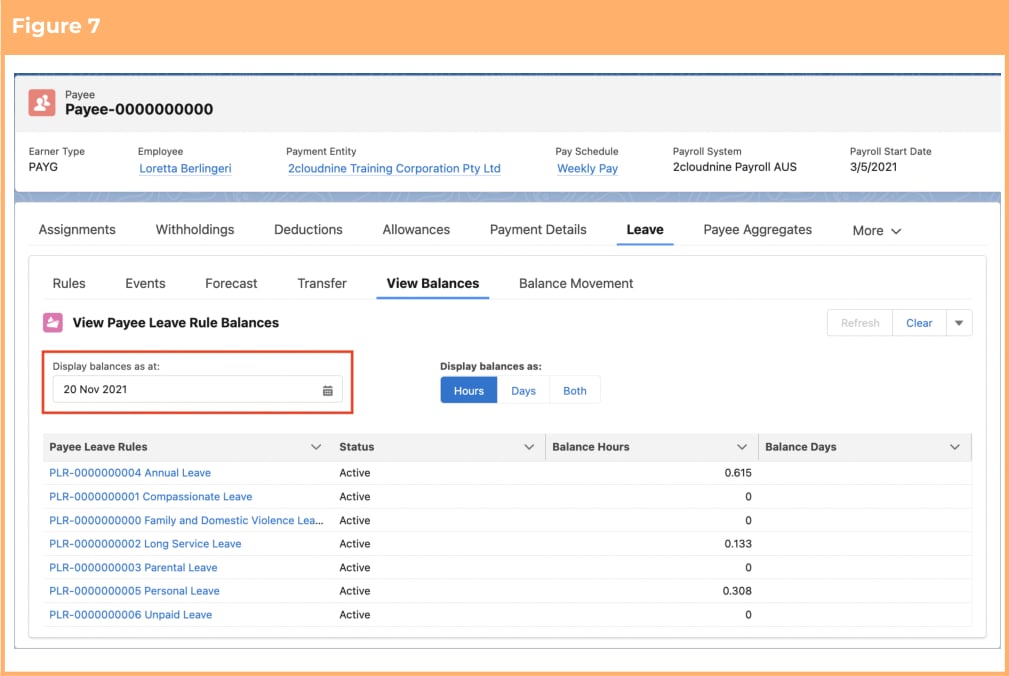Switch to the Assignments tab
The image size is (1009, 676).
(77, 230)
